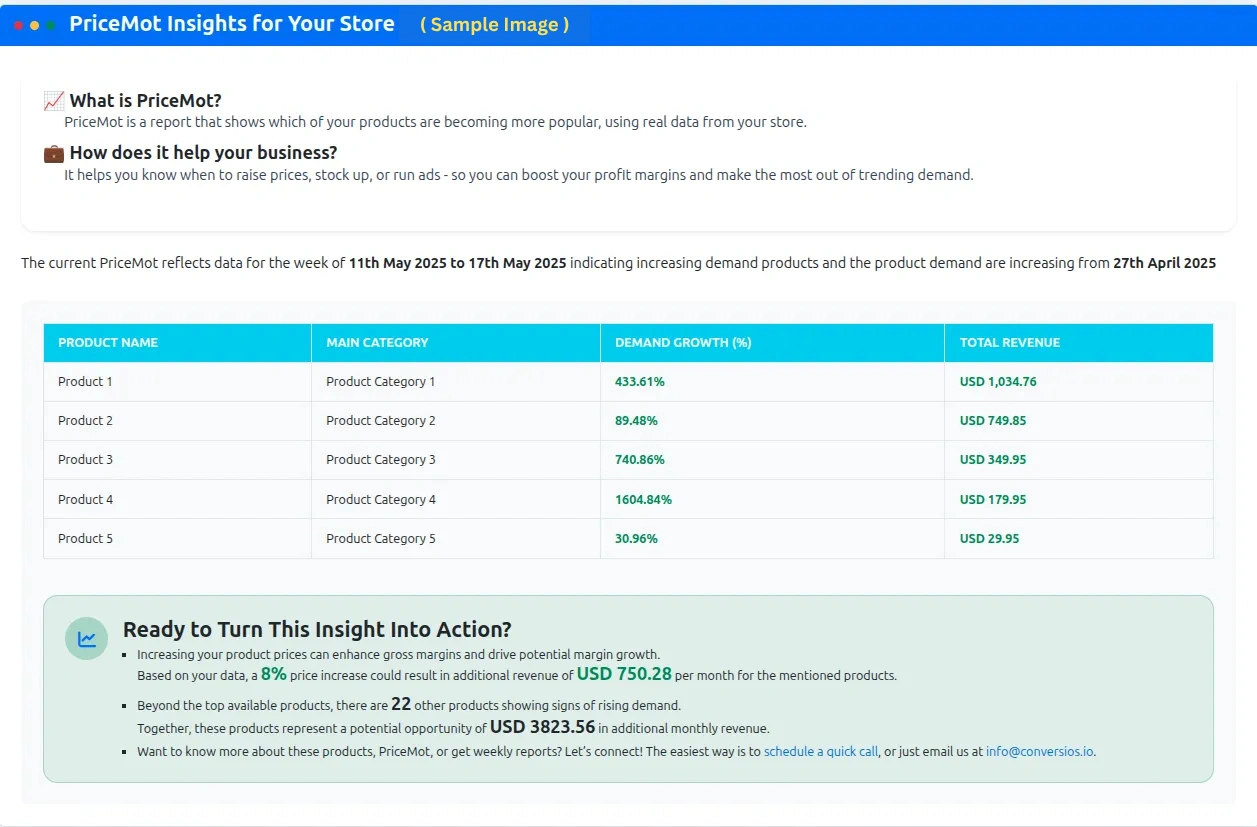This screenshot has height=827, width=1257.
Task: Select the Product Category 3 cell
Action: pyautogui.click(x=381, y=459)
